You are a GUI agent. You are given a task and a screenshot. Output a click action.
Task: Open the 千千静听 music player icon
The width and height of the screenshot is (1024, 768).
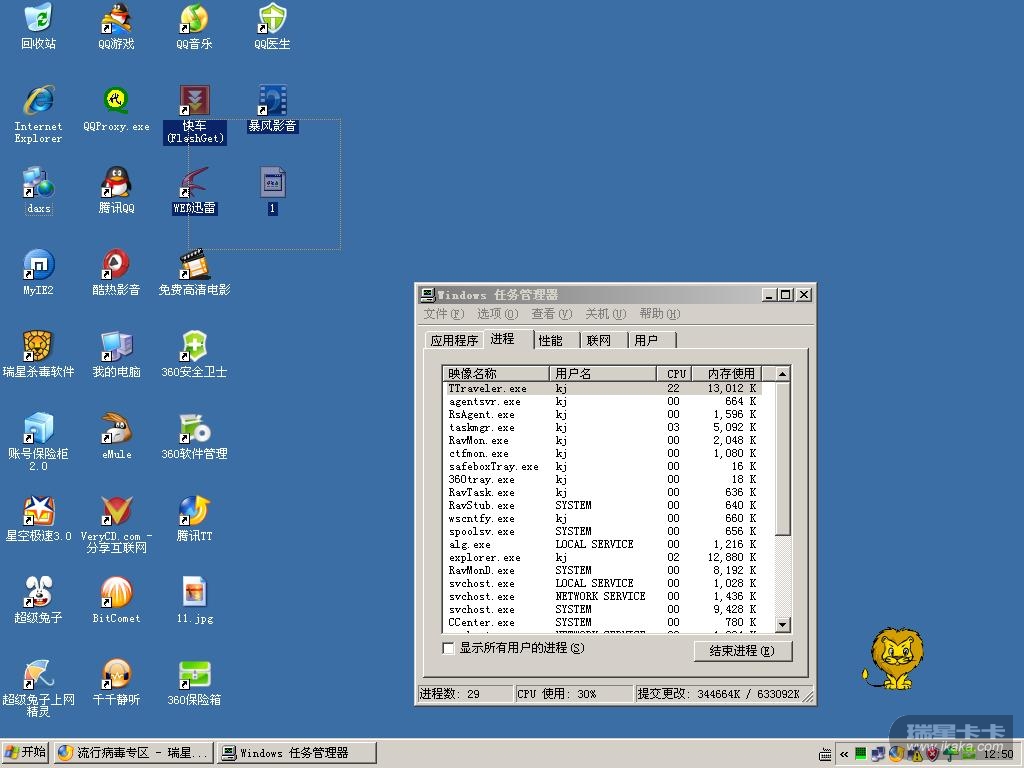pyautogui.click(x=116, y=675)
